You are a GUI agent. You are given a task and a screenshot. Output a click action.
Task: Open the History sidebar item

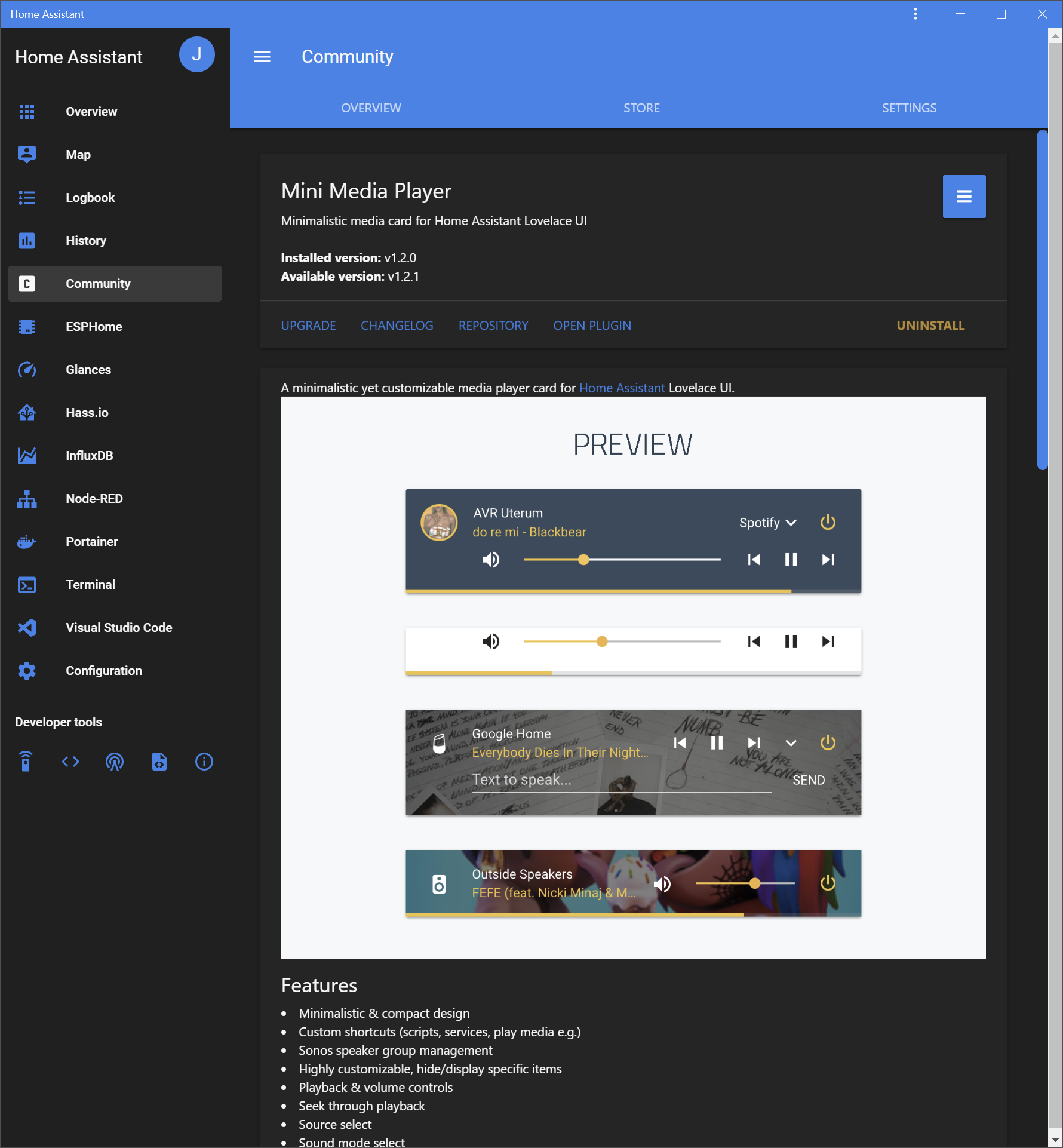pyautogui.click(x=115, y=241)
